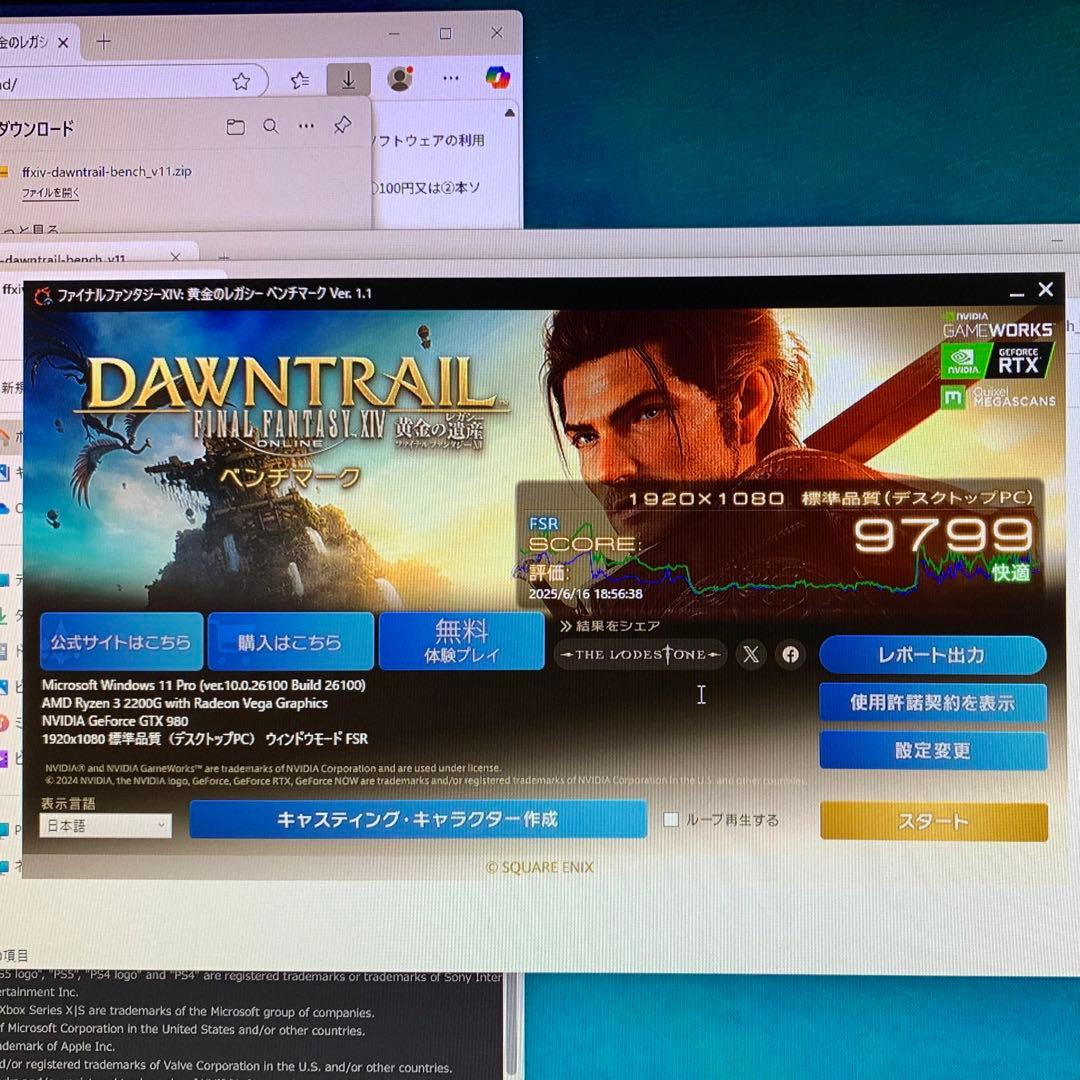This screenshot has height=1080, width=1080.
Task: Open the downloaded zip via ファイルを開く link
Action: point(50,192)
